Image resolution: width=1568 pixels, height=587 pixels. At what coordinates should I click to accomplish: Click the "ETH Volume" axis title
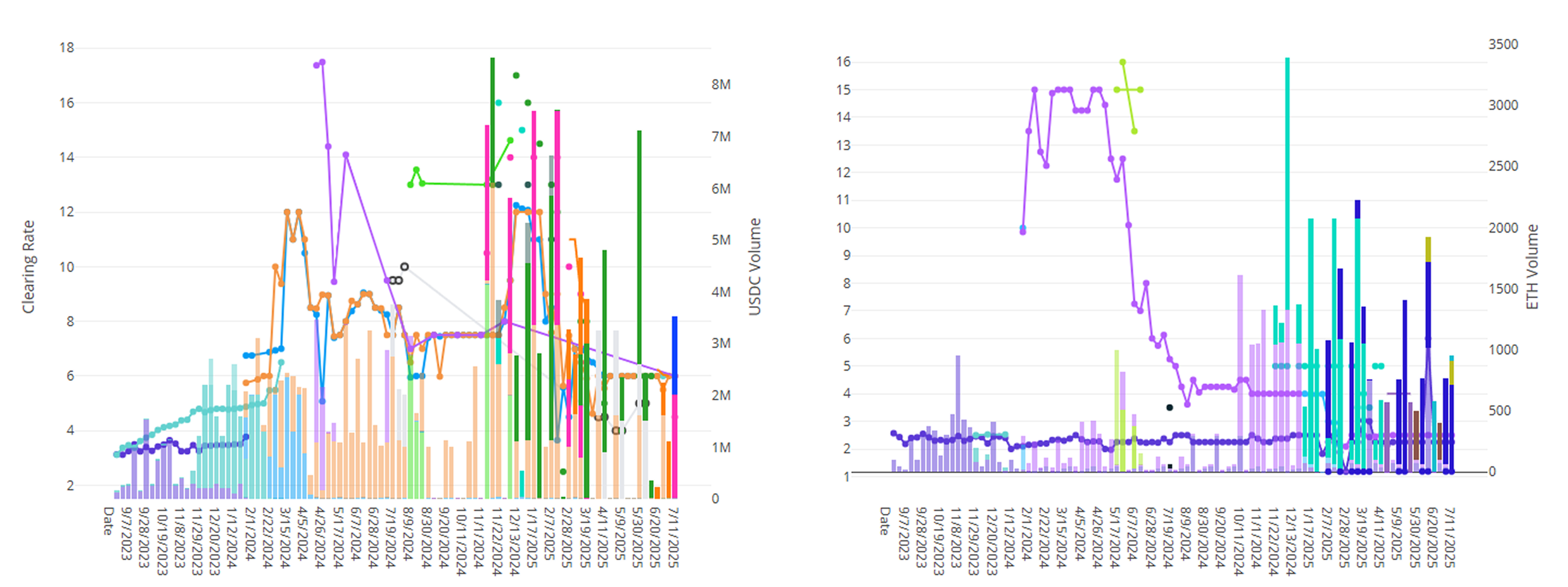(1532, 267)
